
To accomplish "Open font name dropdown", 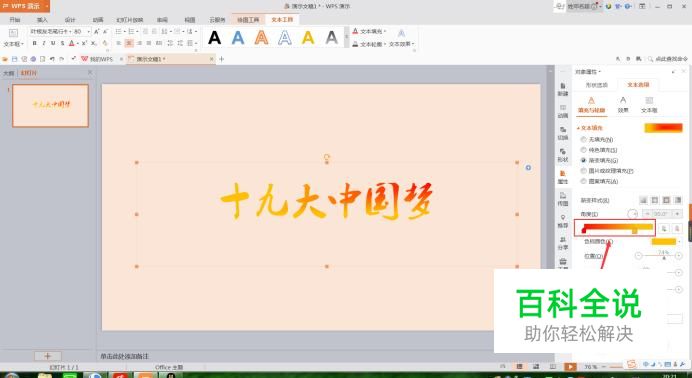I will click(x=71, y=32).
